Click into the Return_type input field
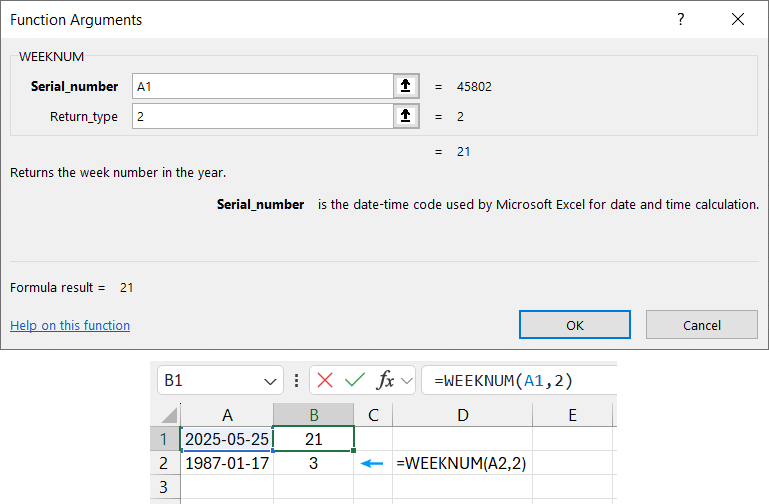 (x=260, y=117)
